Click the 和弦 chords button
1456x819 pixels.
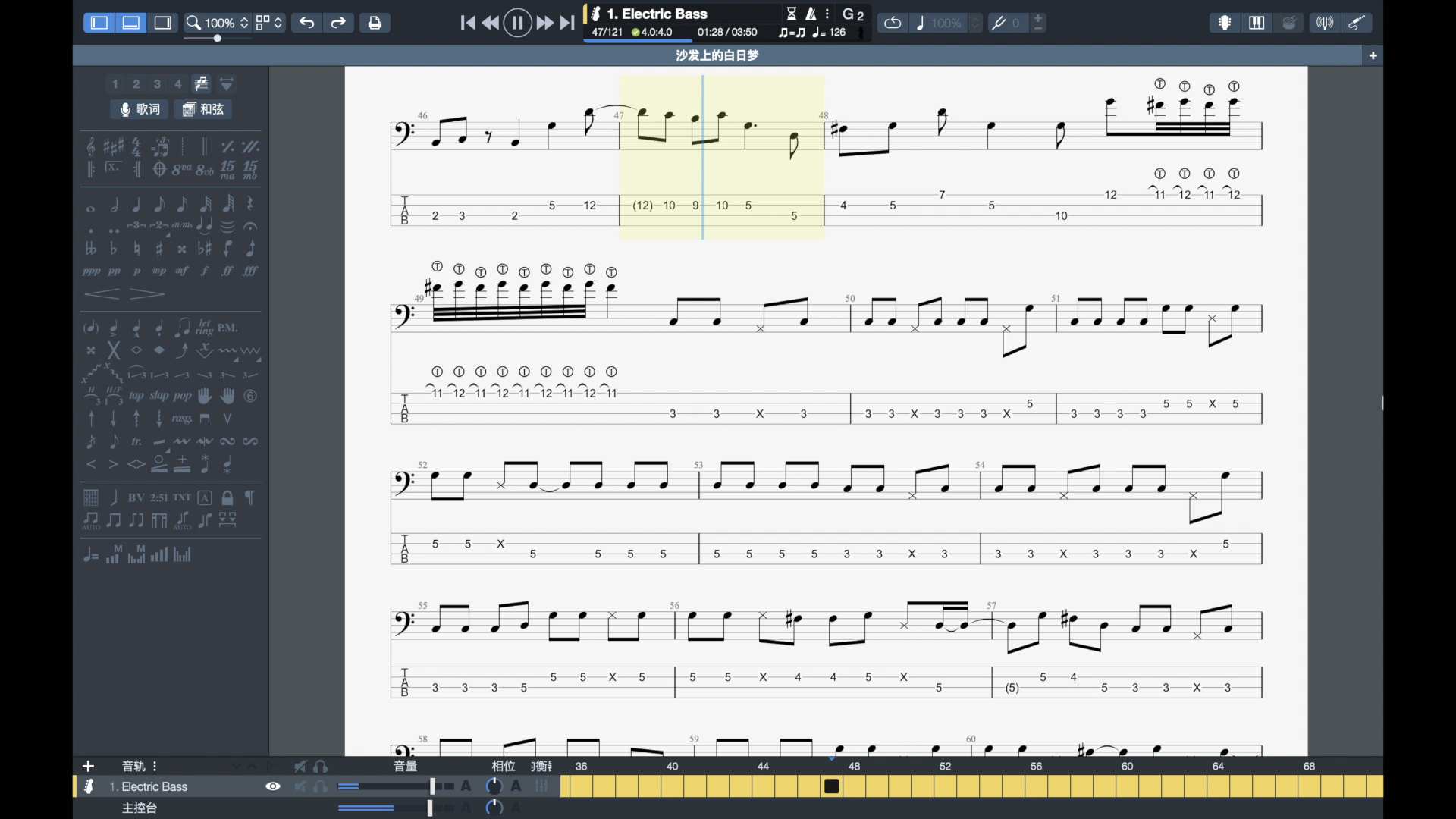[203, 109]
